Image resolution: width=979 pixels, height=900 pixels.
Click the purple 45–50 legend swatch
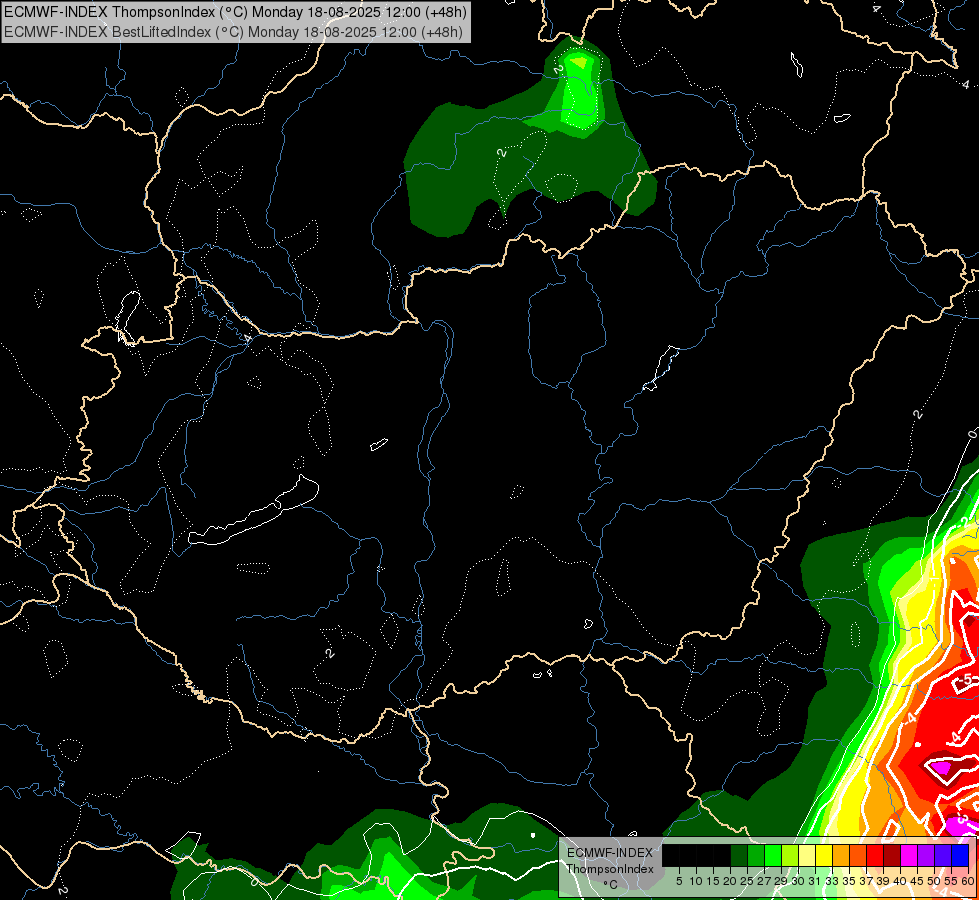[926, 855]
